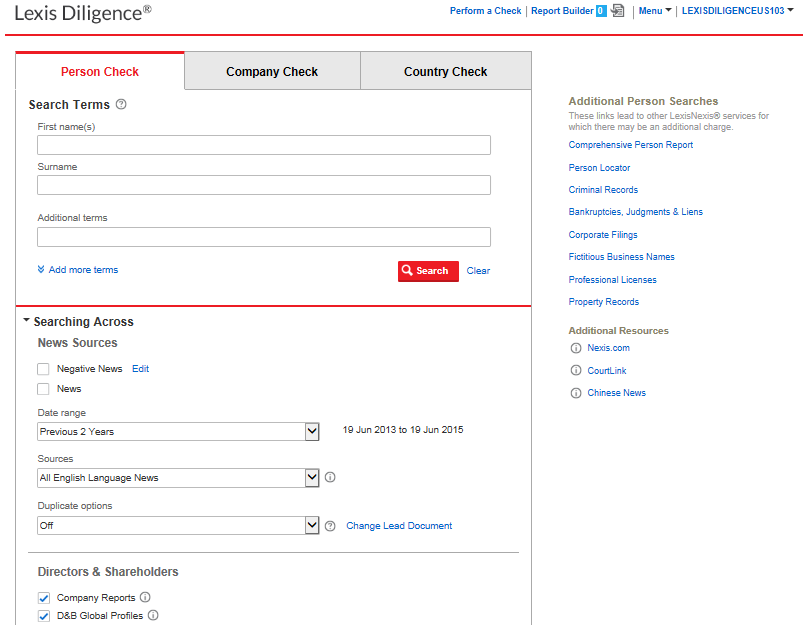Show info for the Sources dropdown
Image resolution: width=808 pixels, height=625 pixels.
tap(330, 477)
